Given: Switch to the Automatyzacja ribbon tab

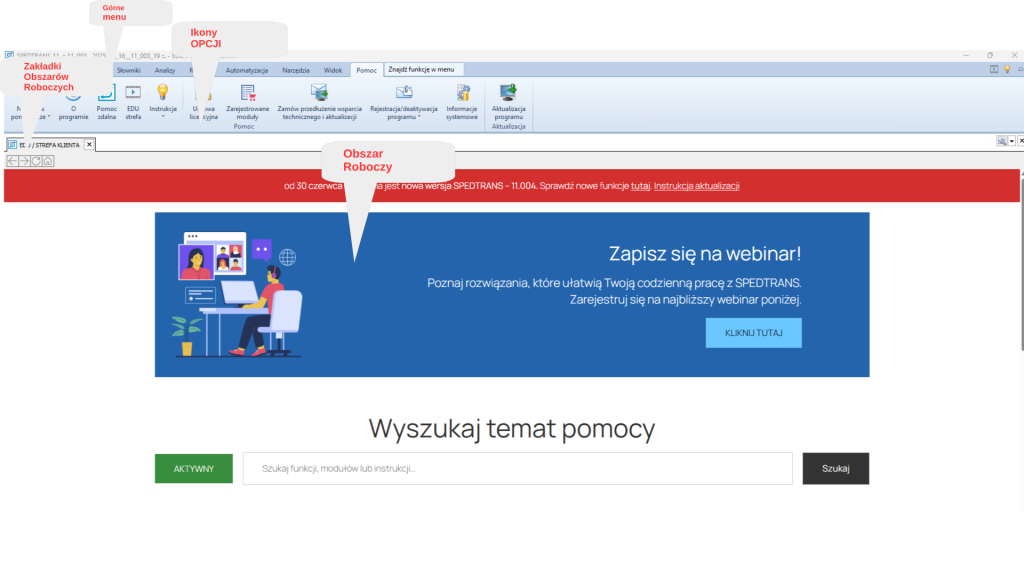Looking at the screenshot, I should [246, 71].
